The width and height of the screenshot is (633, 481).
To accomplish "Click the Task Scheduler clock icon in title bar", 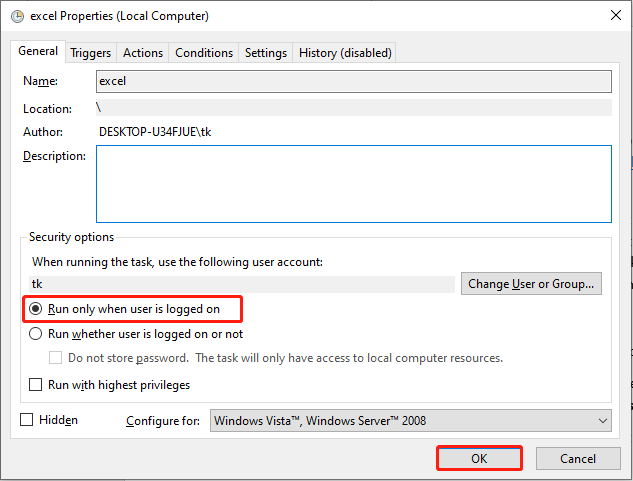I will click(17, 17).
